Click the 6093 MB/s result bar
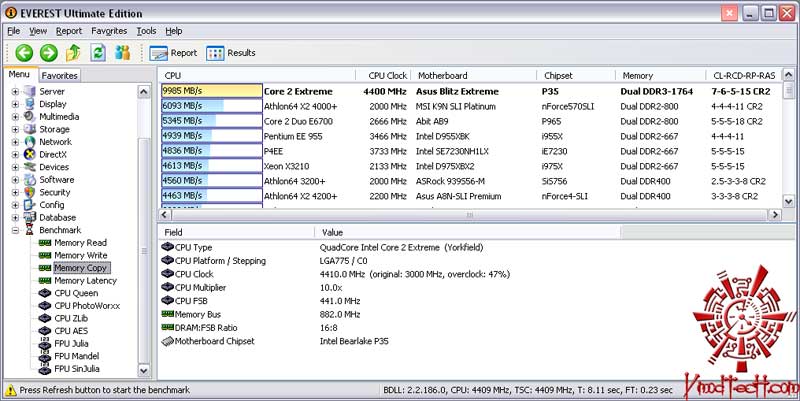 pyautogui.click(x=212, y=106)
